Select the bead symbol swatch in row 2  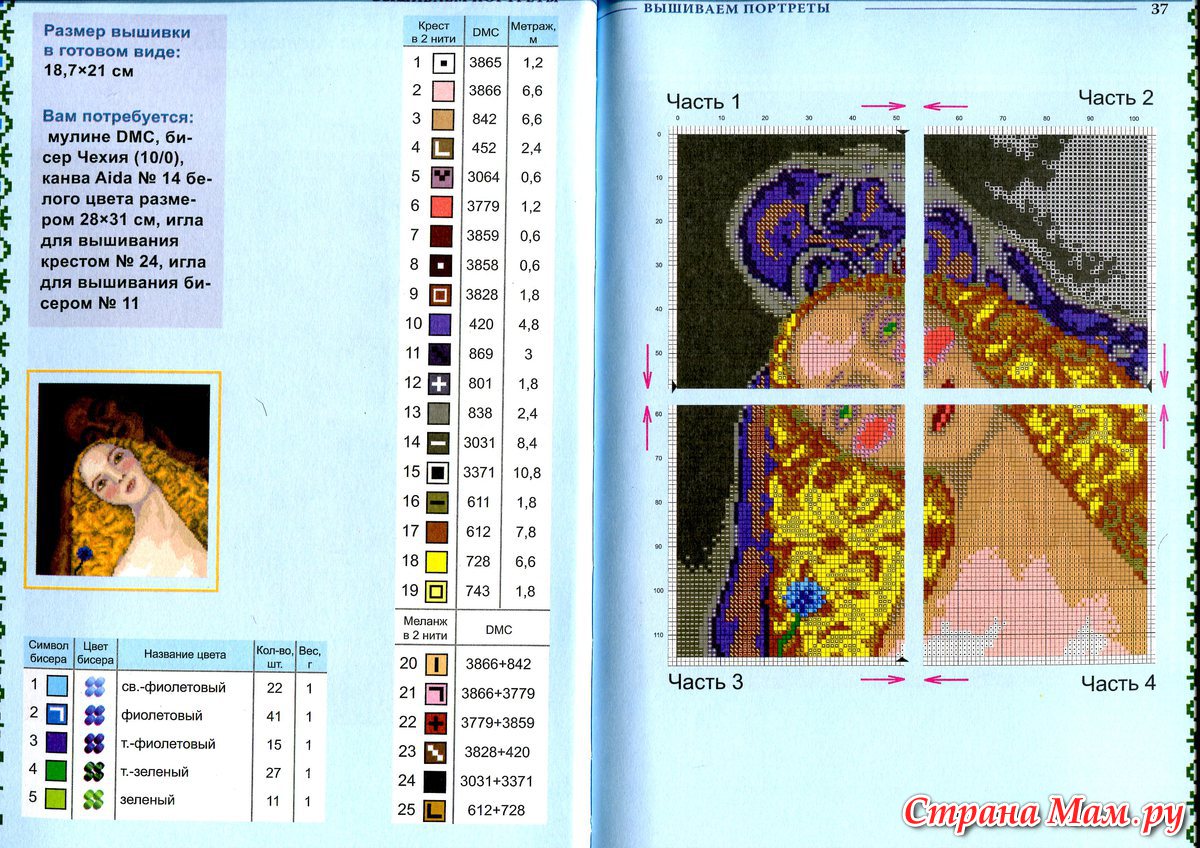point(58,714)
